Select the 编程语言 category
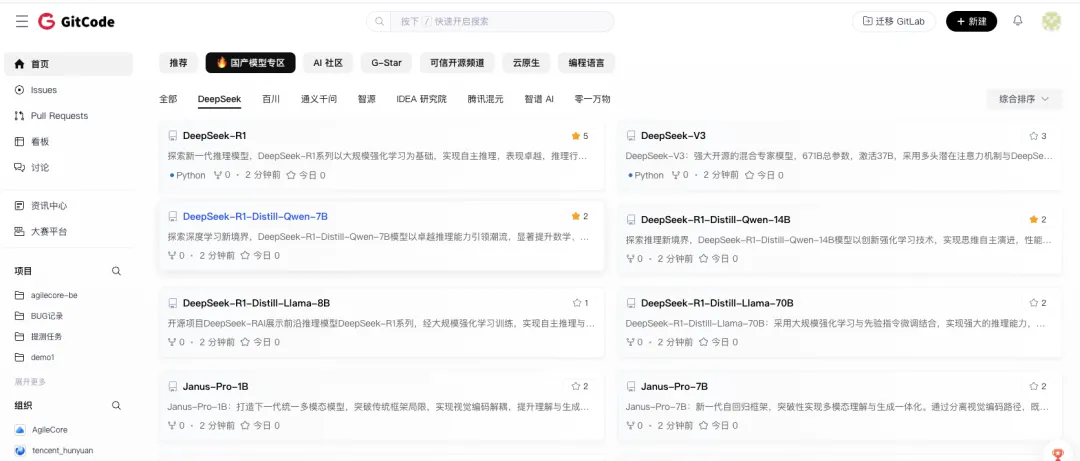The height and width of the screenshot is (461, 1080). (586, 63)
